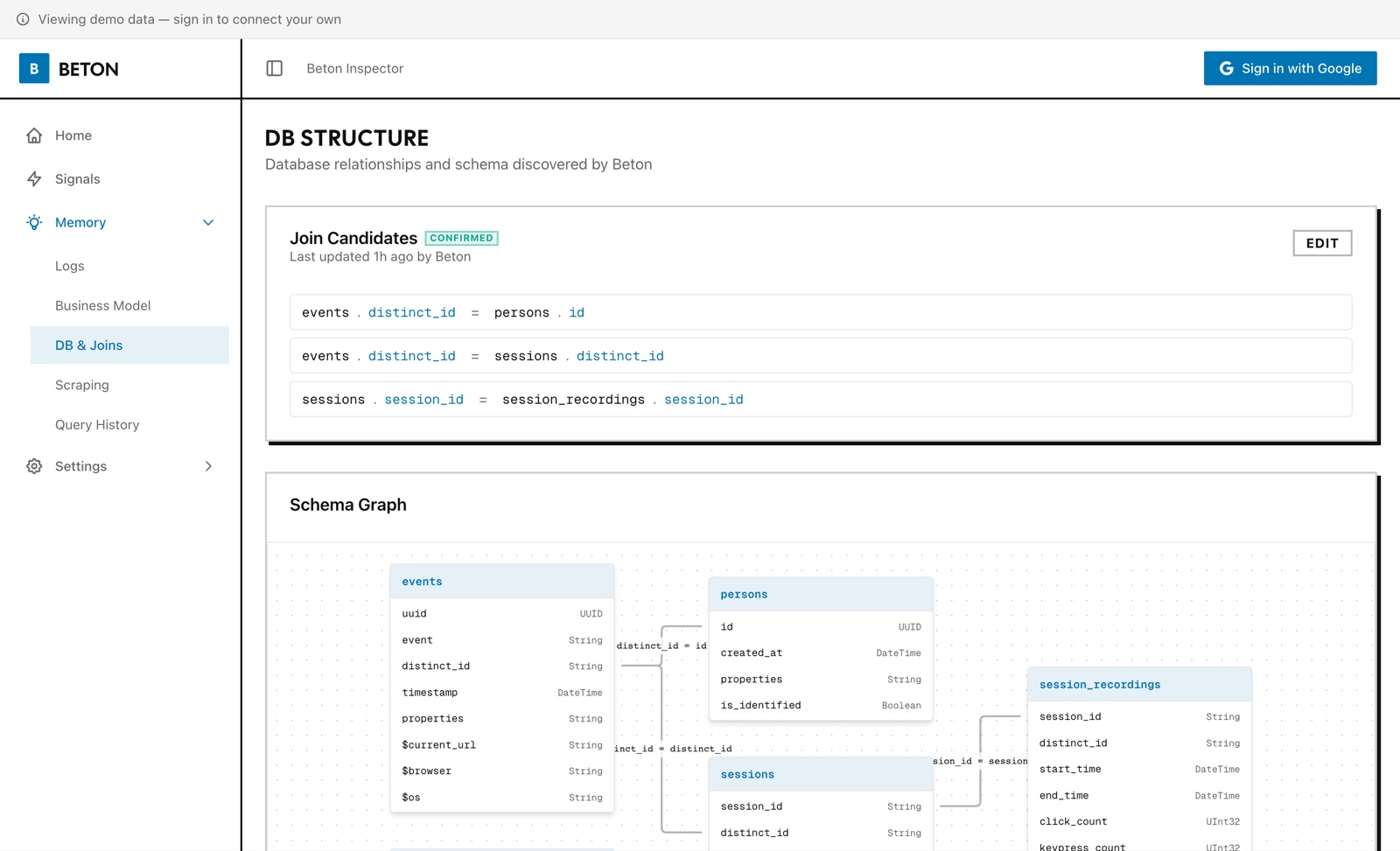
Task: Click the DB STRUCTURE page title
Action: click(x=346, y=138)
